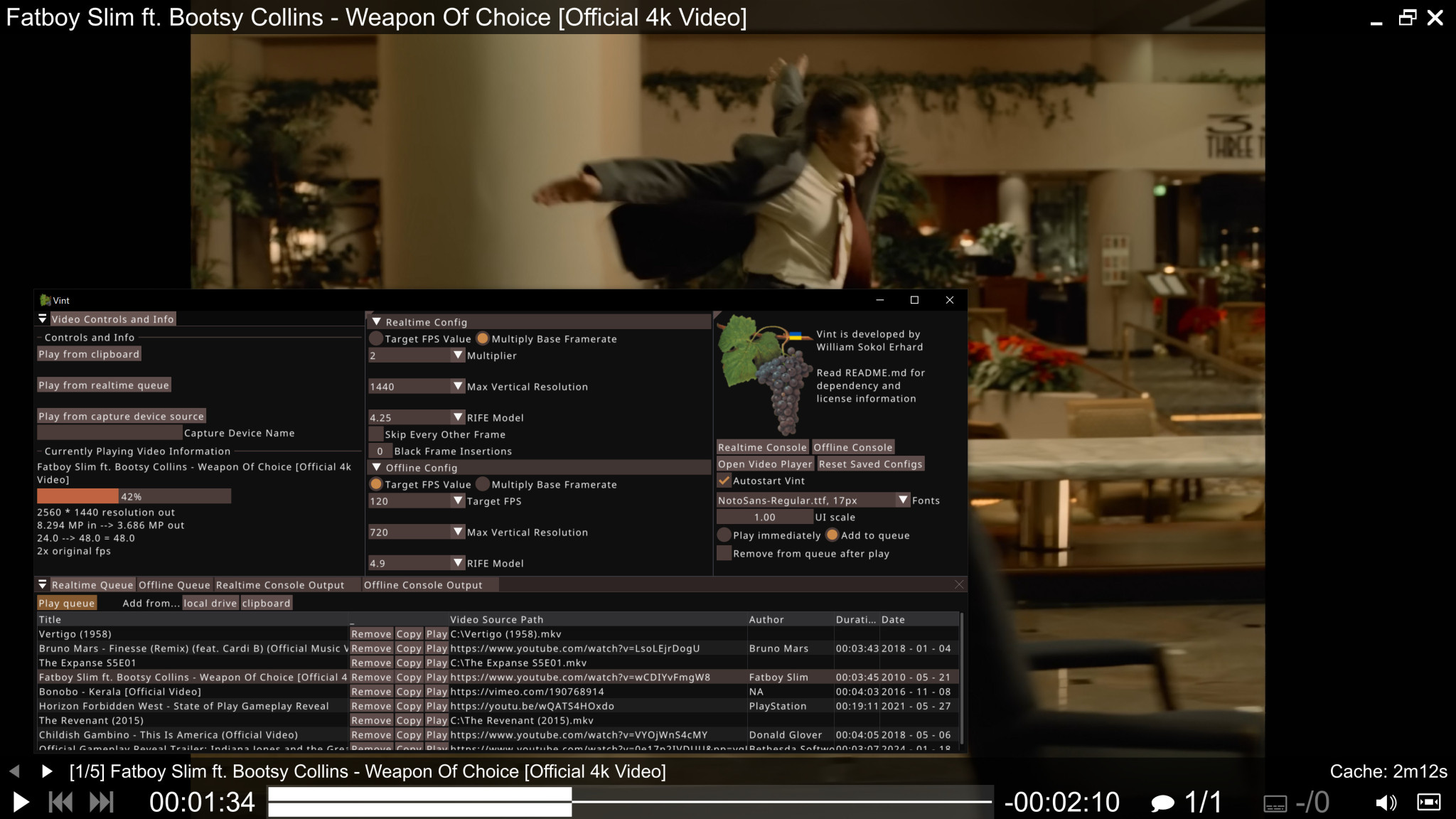1456x819 pixels.
Task: Open the chat/comments speech bubble icon
Action: (1162, 801)
